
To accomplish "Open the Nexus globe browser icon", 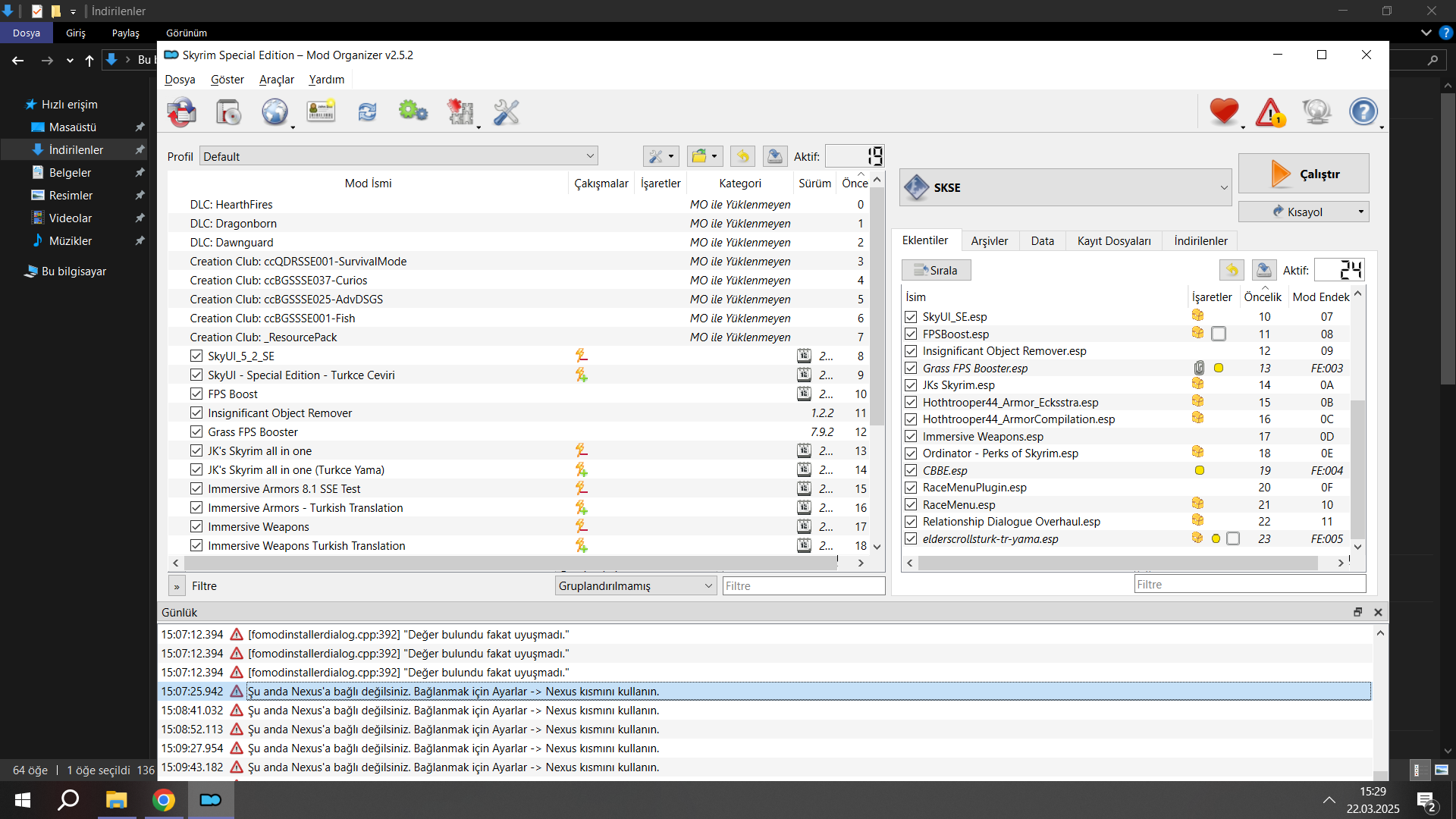I will pos(275,112).
